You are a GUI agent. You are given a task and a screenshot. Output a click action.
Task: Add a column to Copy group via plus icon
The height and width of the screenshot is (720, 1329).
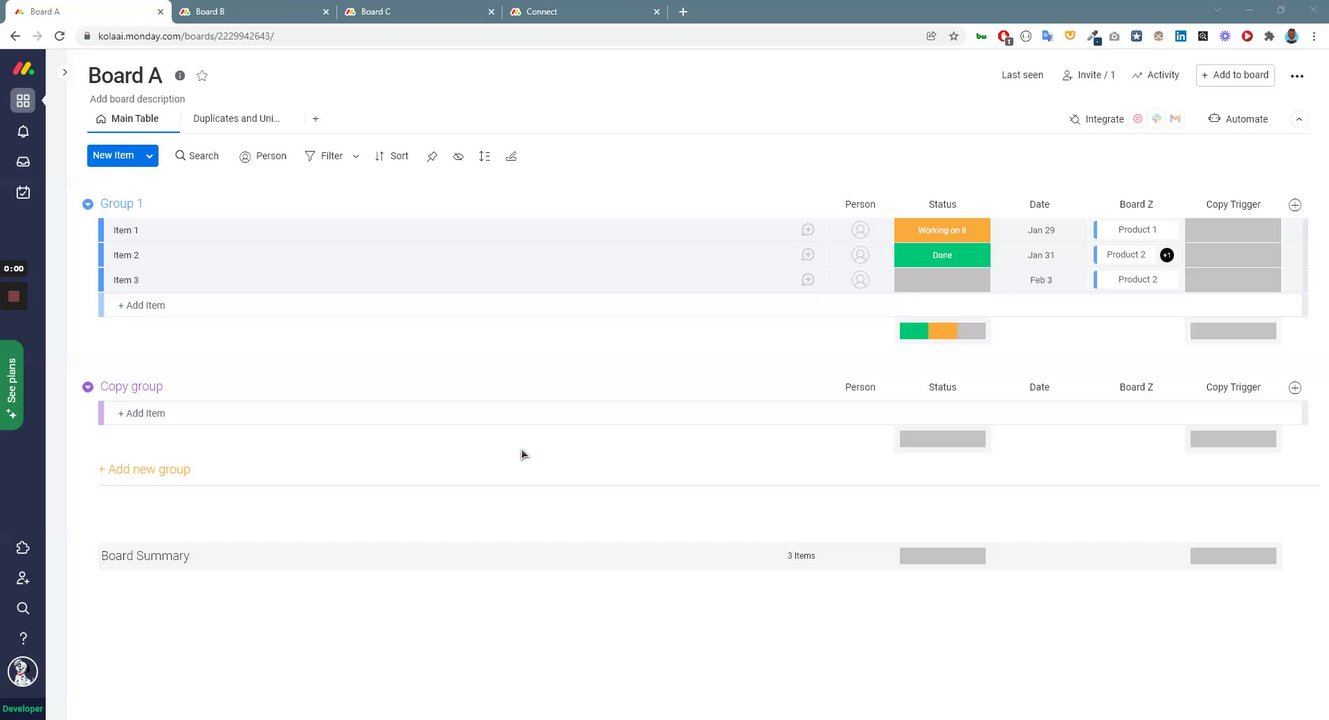point(1295,388)
